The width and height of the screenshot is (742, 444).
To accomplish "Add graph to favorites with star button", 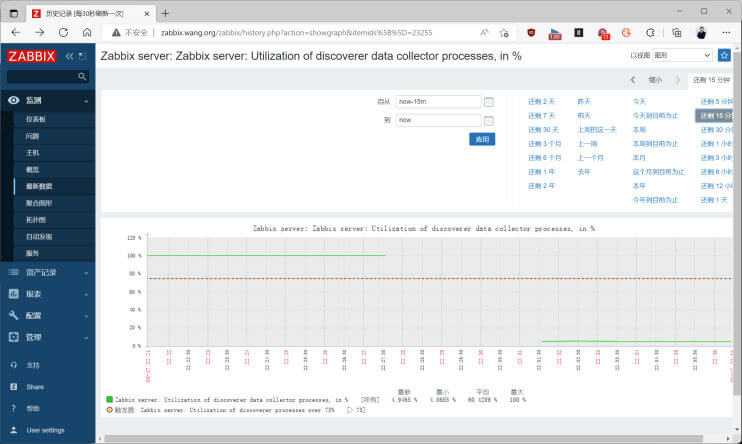I will pos(724,55).
